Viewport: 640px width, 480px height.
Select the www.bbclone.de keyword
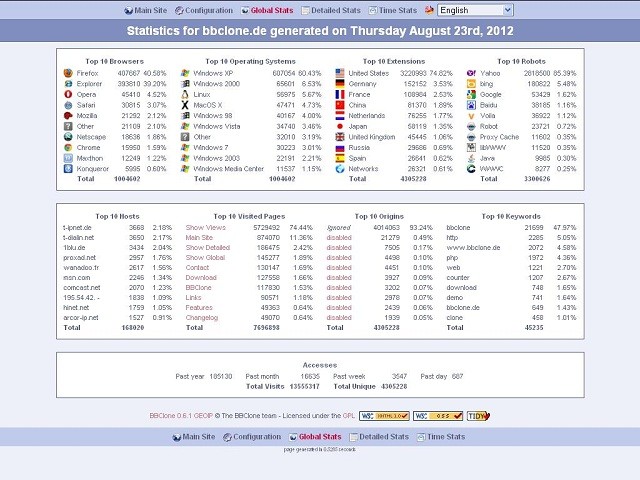473,247
